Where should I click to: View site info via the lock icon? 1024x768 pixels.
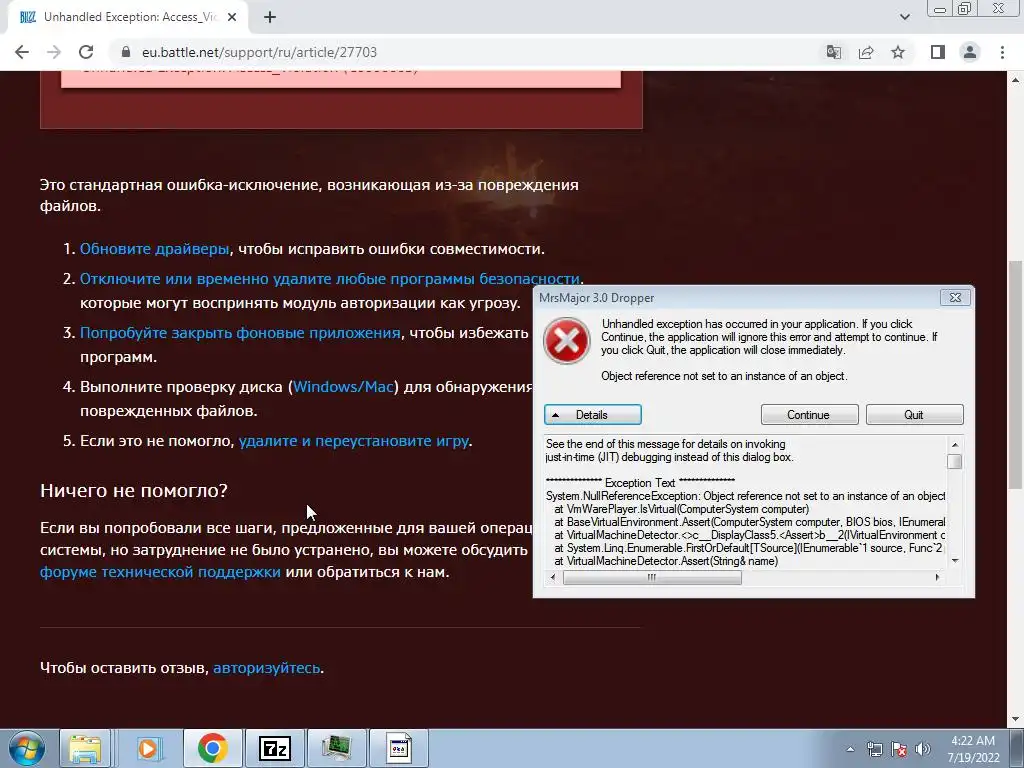tap(126, 52)
